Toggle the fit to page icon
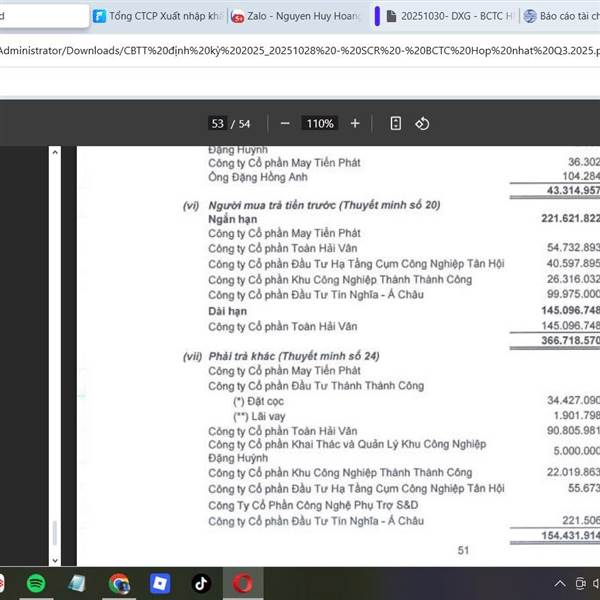This screenshot has width=600, height=600. (x=396, y=124)
